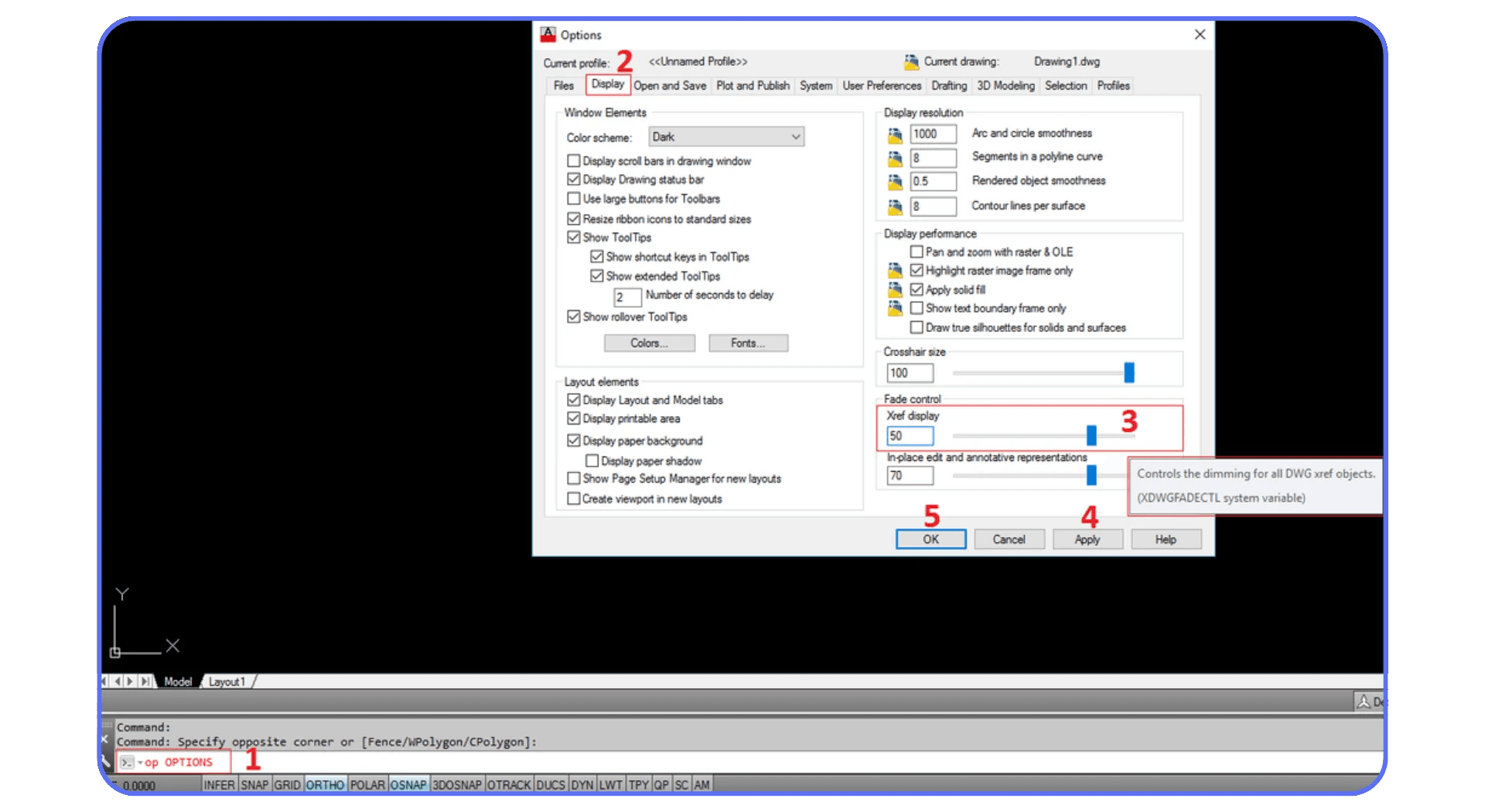The image size is (1485, 812).
Task: Click the drawing icon beside Contour lines per surface
Action: point(895,206)
